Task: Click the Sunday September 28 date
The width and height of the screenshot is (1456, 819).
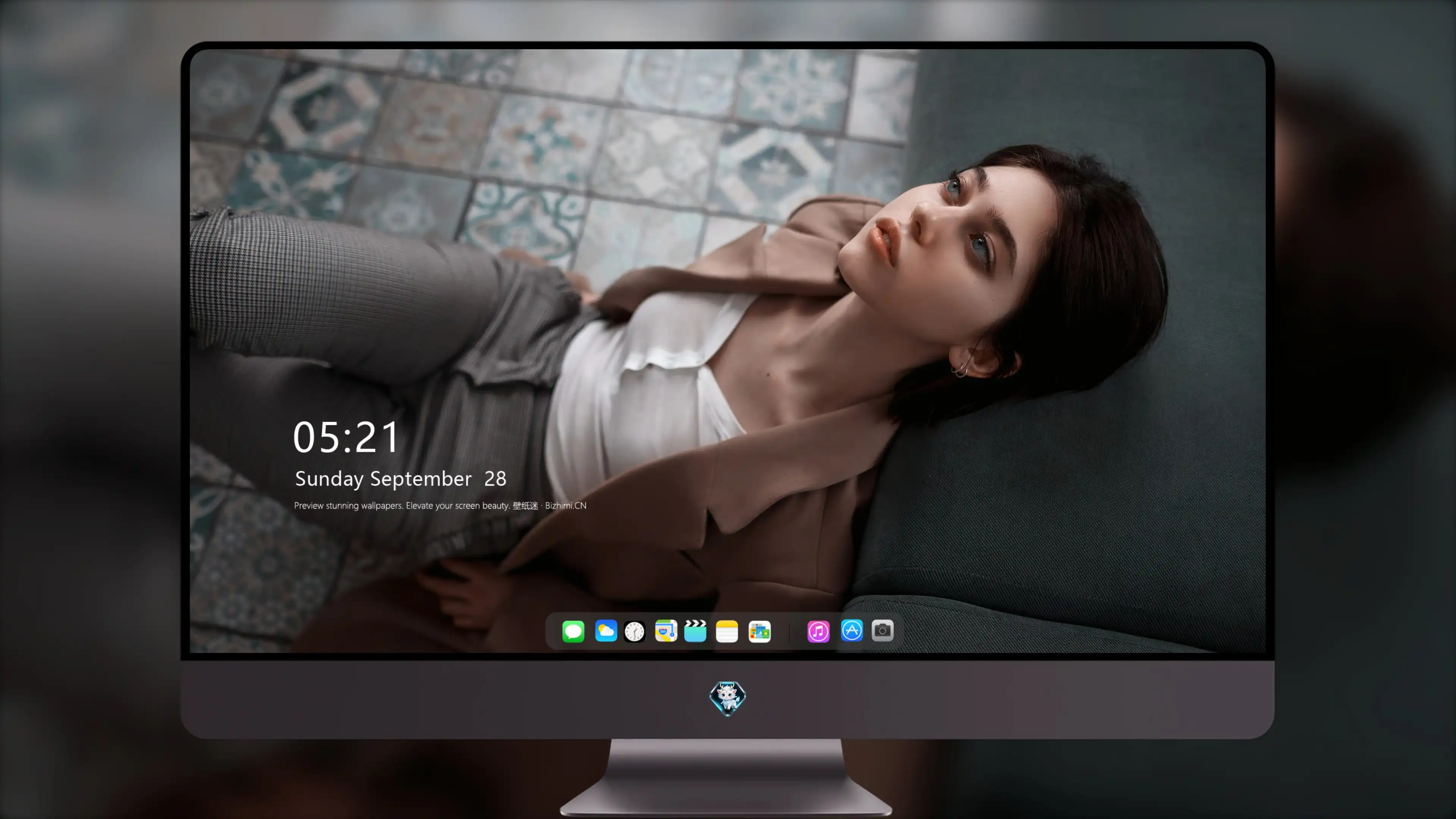Action: (401, 479)
